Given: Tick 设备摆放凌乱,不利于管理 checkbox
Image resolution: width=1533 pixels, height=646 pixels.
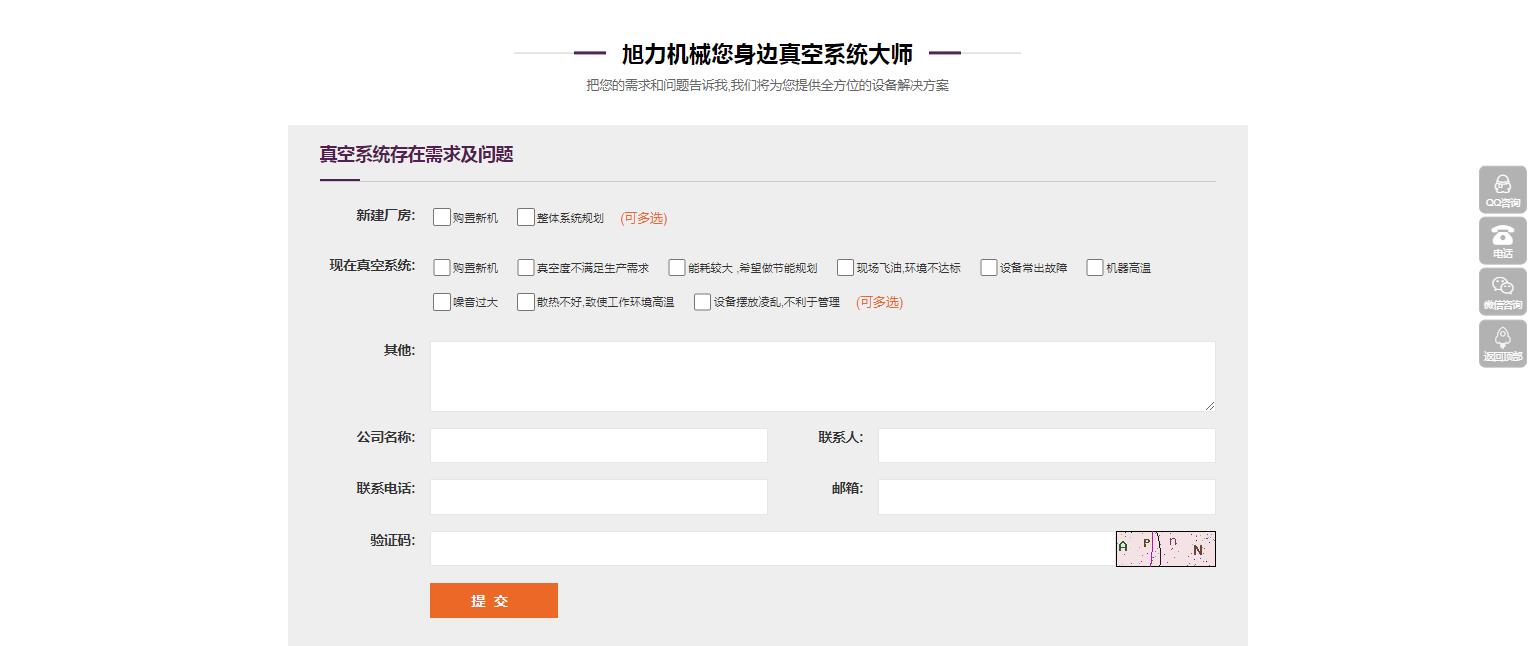Looking at the screenshot, I should pyautogui.click(x=703, y=302).
